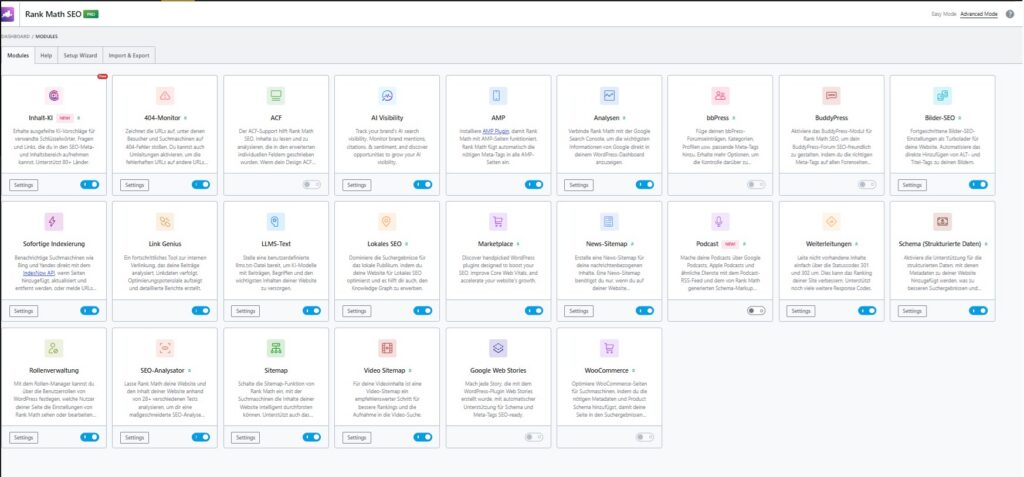Click the PRO badge next to Rank Math SEO
This screenshot has height=477, width=1024.
pos(91,14)
